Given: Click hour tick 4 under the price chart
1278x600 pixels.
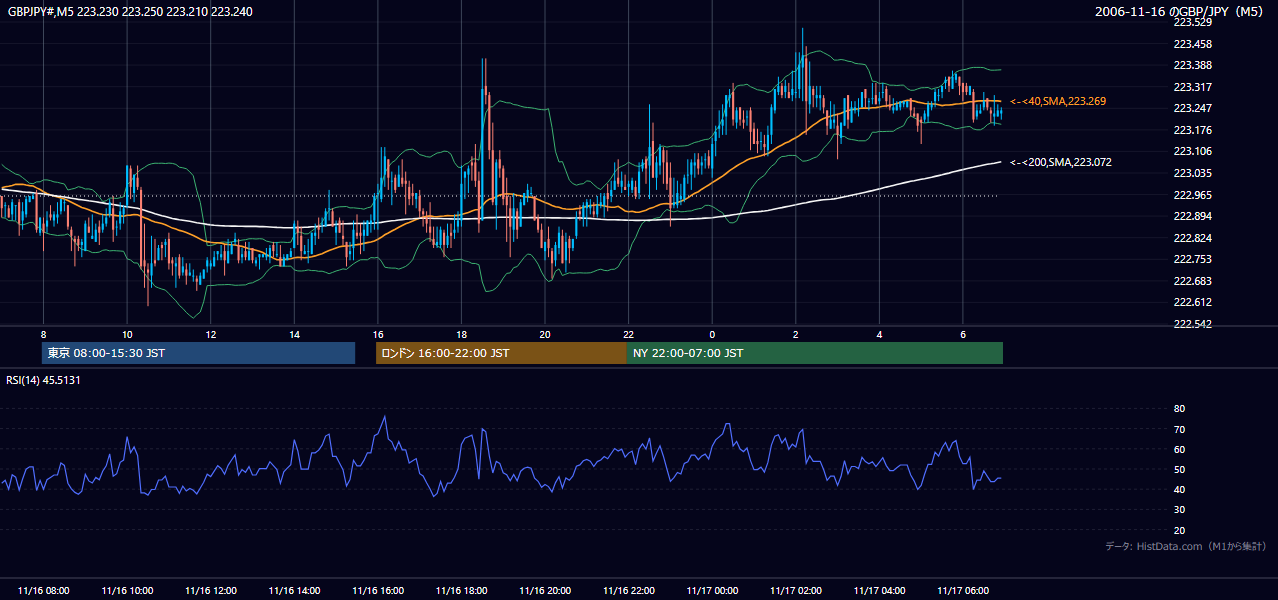Looking at the screenshot, I should coord(879,333).
